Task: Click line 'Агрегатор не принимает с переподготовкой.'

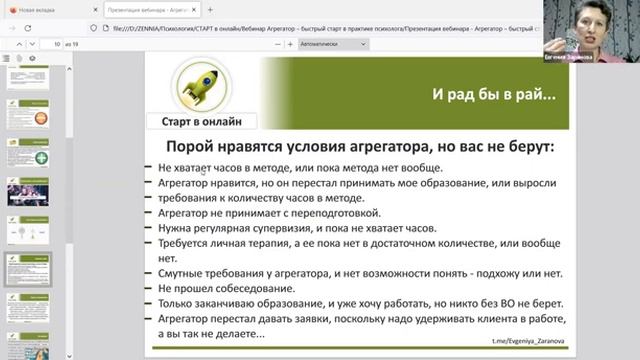Action: (x=269, y=213)
